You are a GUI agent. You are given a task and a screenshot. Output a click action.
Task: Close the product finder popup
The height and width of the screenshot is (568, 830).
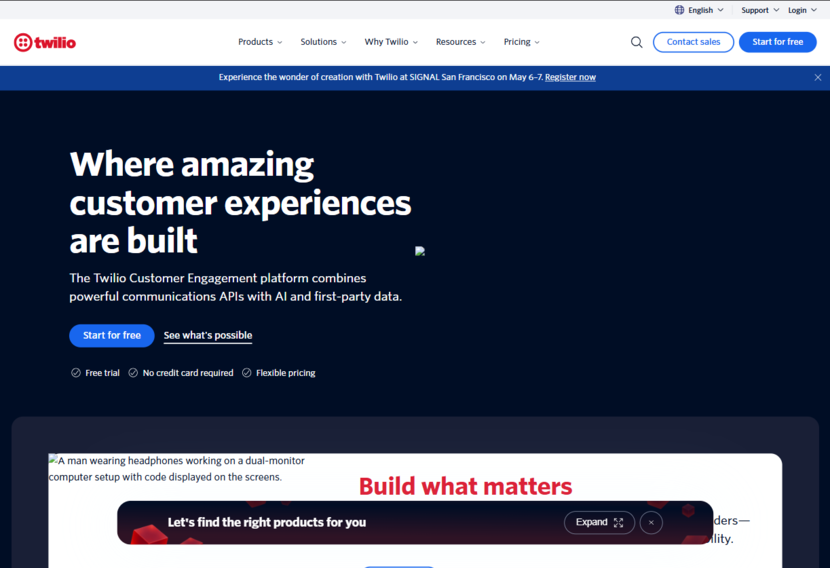[x=651, y=522]
